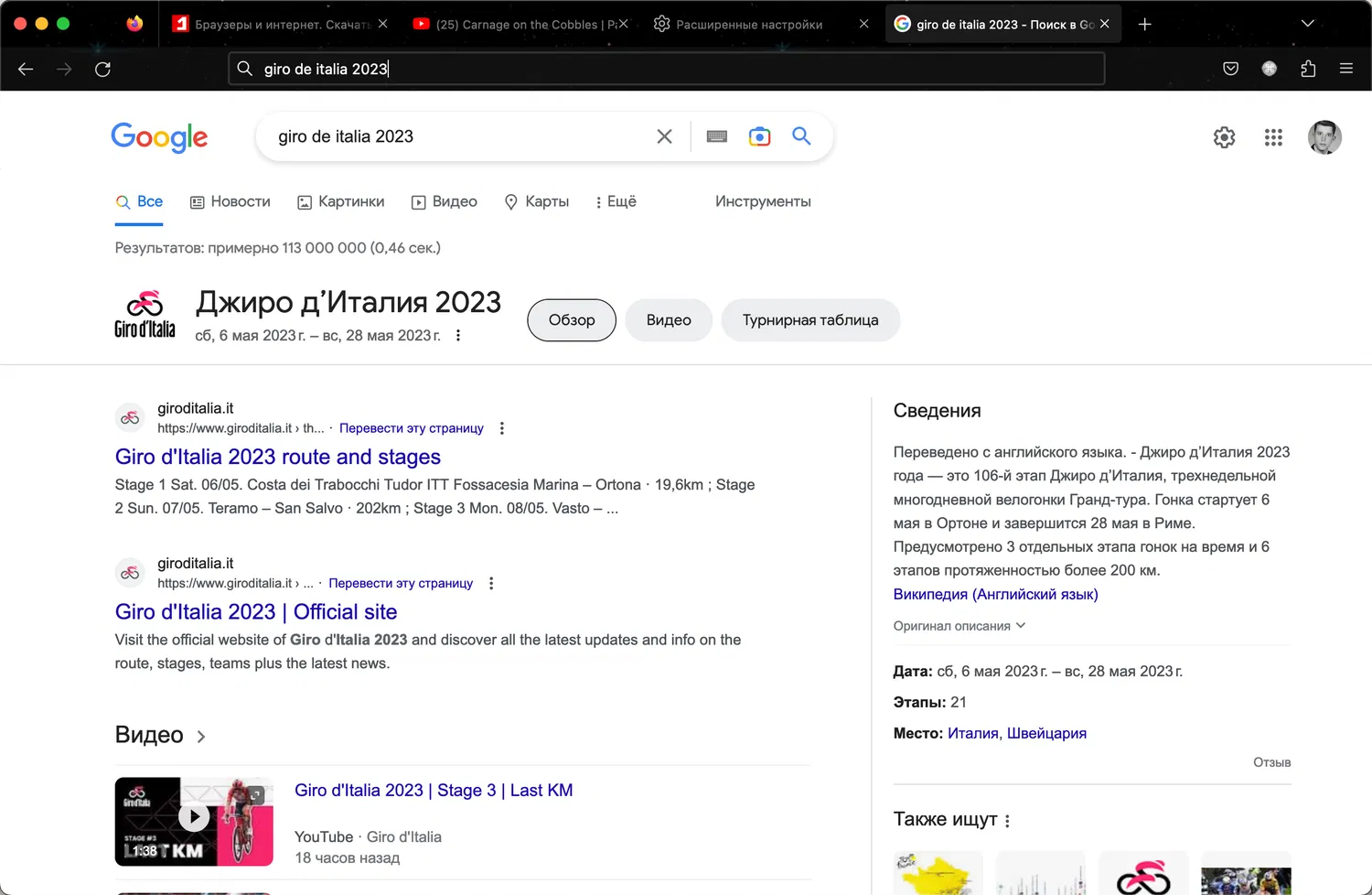Open the pink Giro logo related-search thumbnail
The width and height of the screenshot is (1372, 895).
tap(1143, 873)
